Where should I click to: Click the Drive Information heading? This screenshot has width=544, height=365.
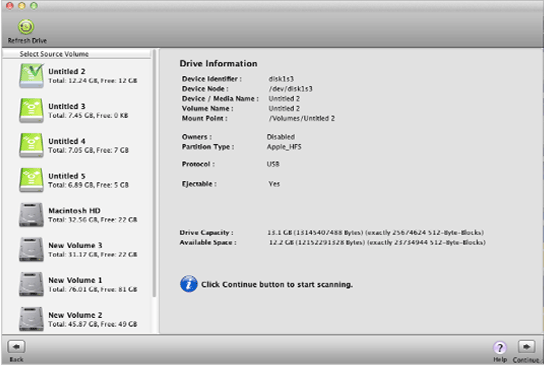coord(218,63)
